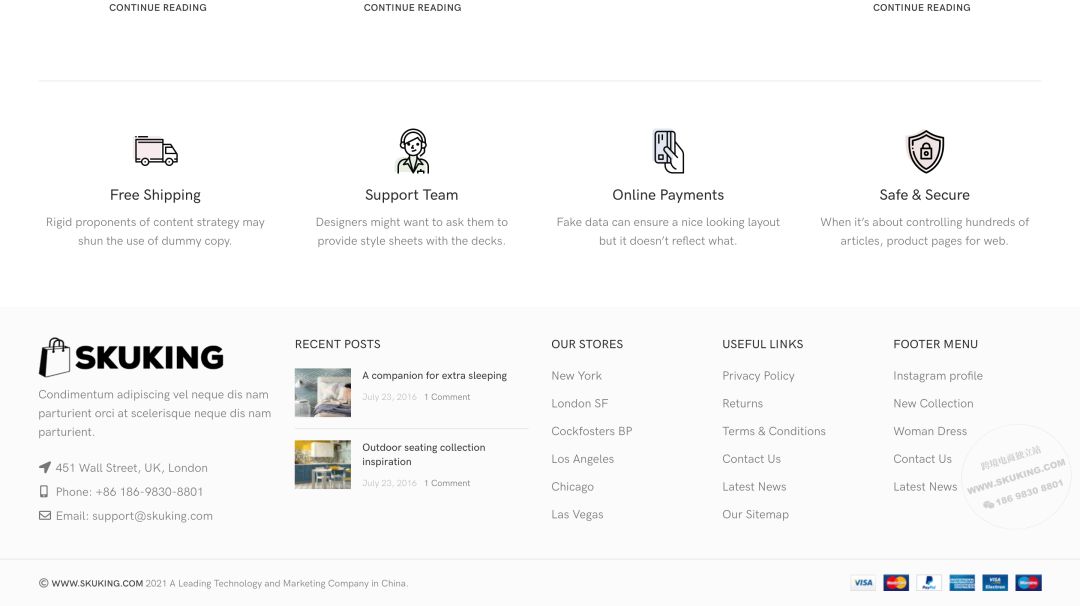Click 'When it's about controlling hundreds' description
Viewport: 1080px width, 606px height.
[924, 231]
